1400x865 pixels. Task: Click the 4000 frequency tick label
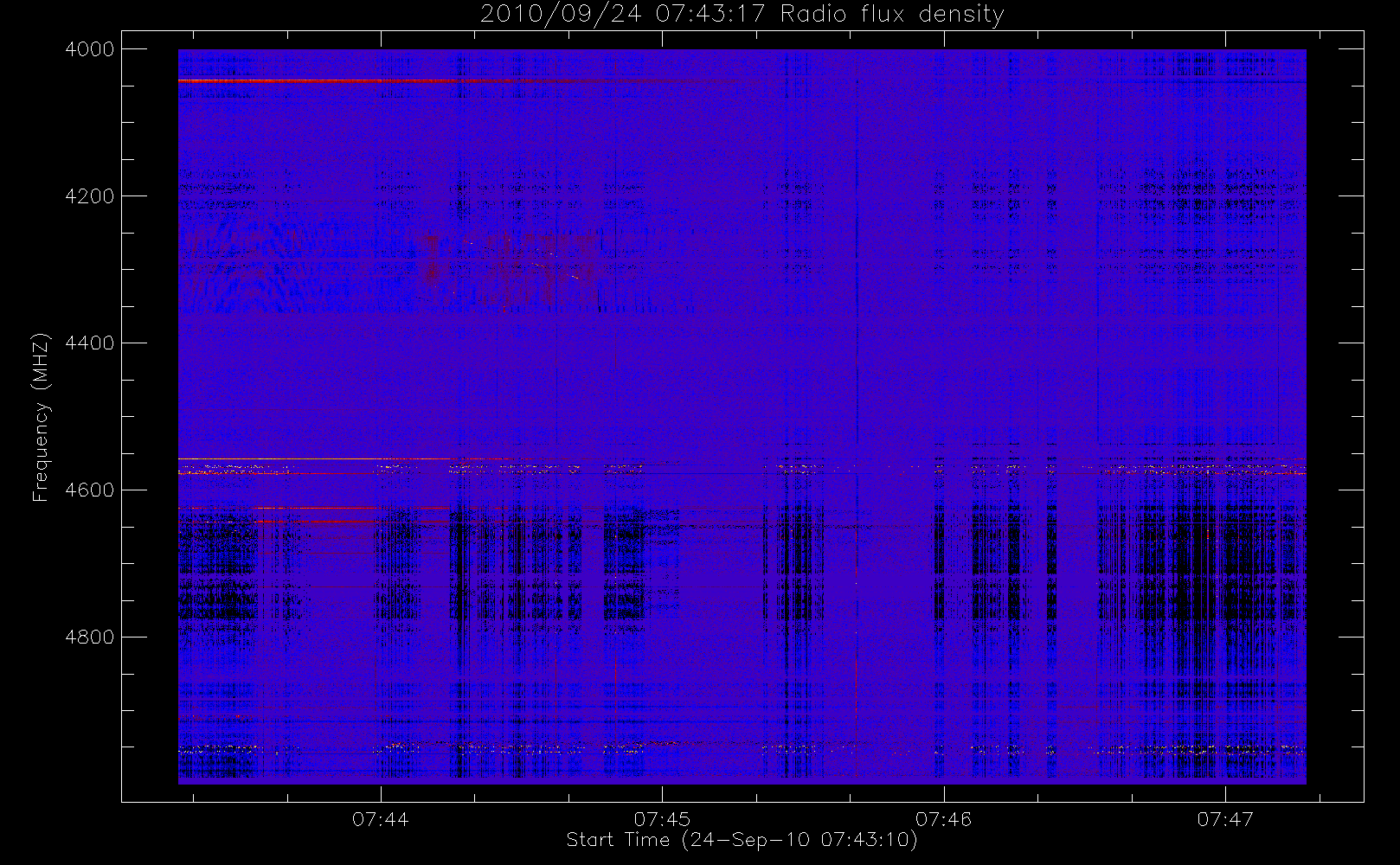point(90,49)
